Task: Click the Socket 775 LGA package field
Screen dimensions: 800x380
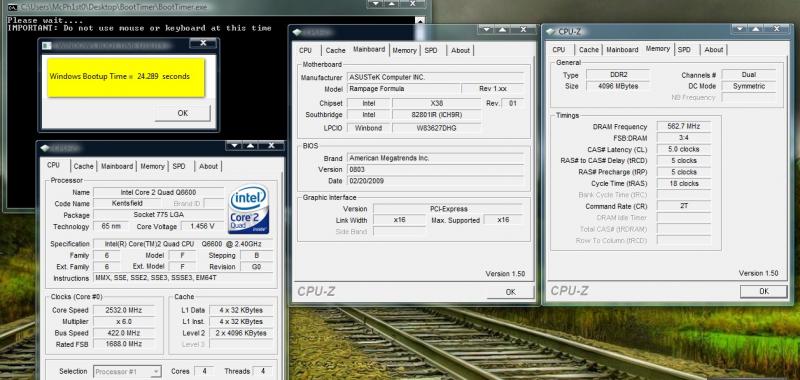Action: [x=159, y=215]
